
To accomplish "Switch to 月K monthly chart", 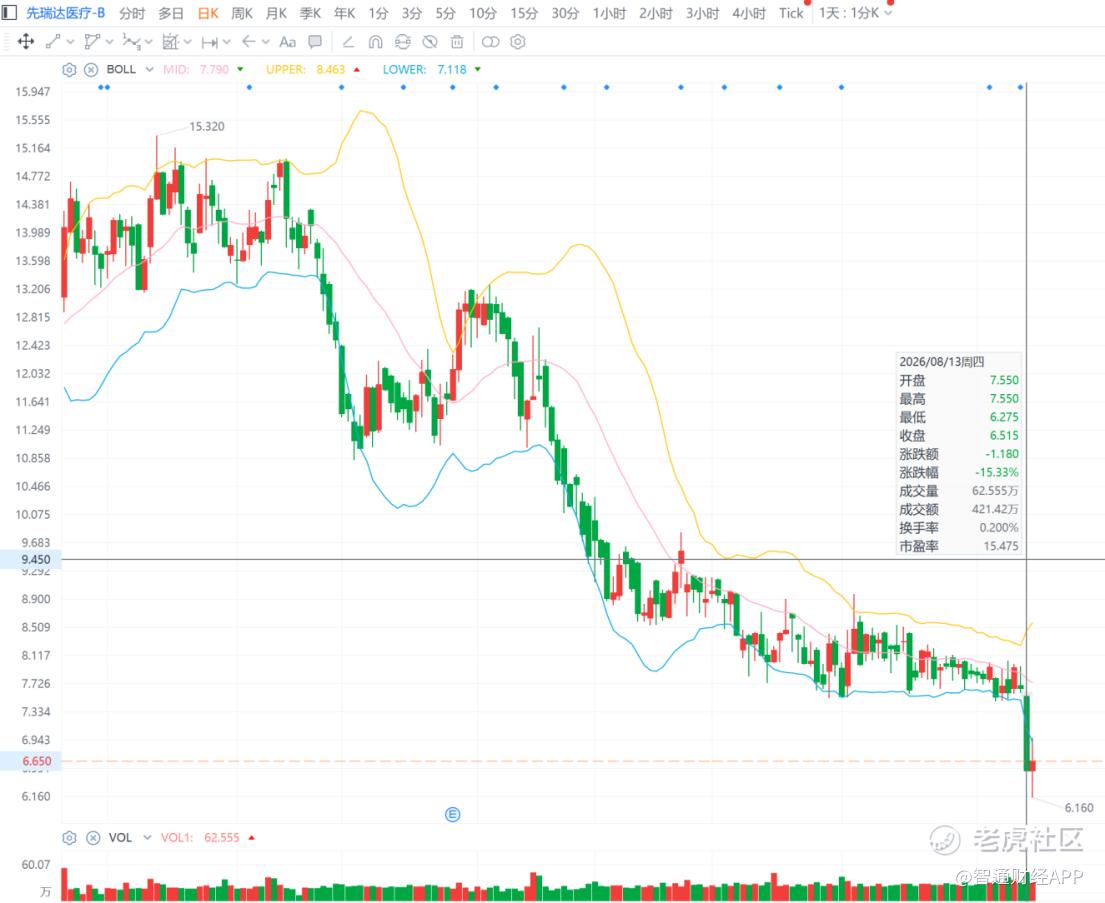I will pyautogui.click(x=276, y=13).
